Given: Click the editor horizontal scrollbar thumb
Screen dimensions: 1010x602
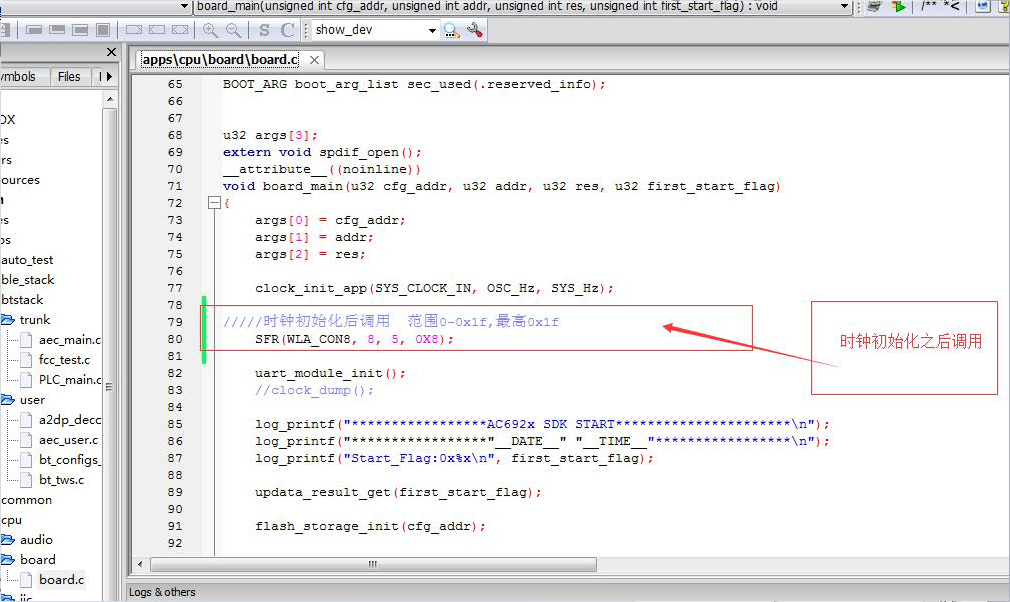Looking at the screenshot, I should [374, 565].
